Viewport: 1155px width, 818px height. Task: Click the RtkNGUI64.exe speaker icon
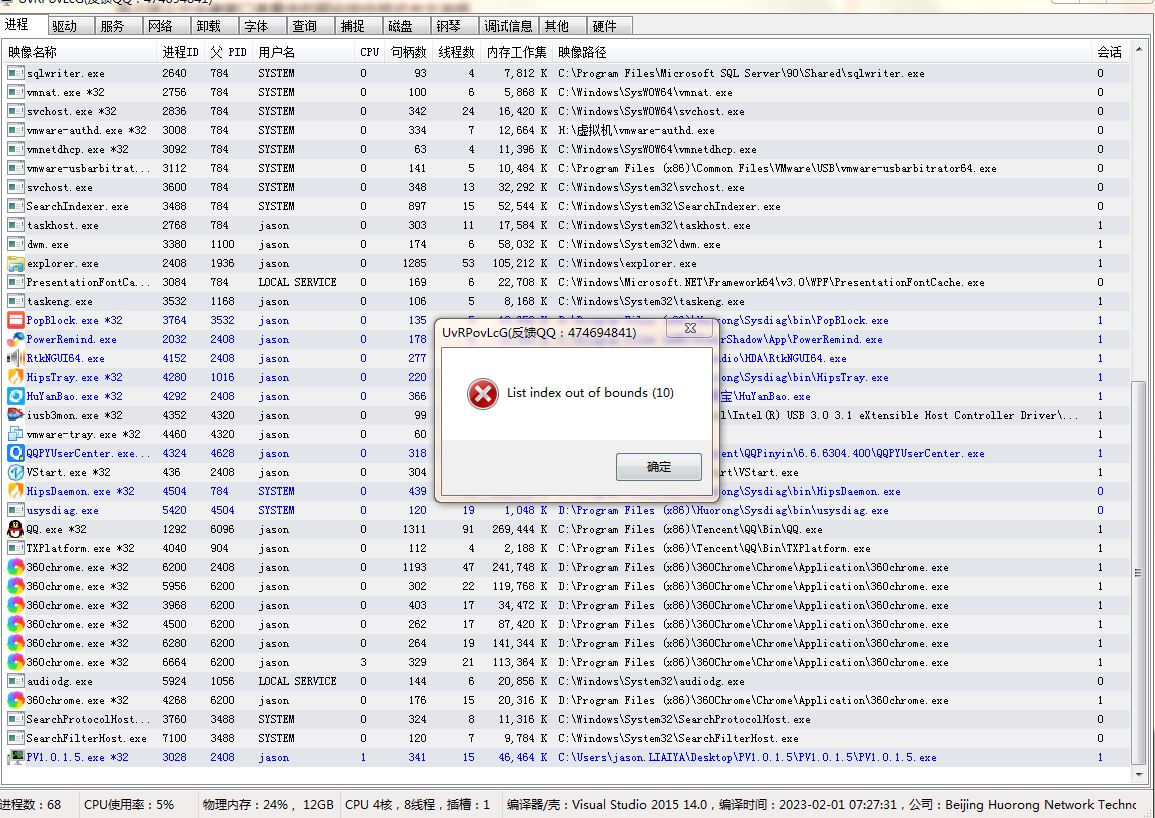15,358
